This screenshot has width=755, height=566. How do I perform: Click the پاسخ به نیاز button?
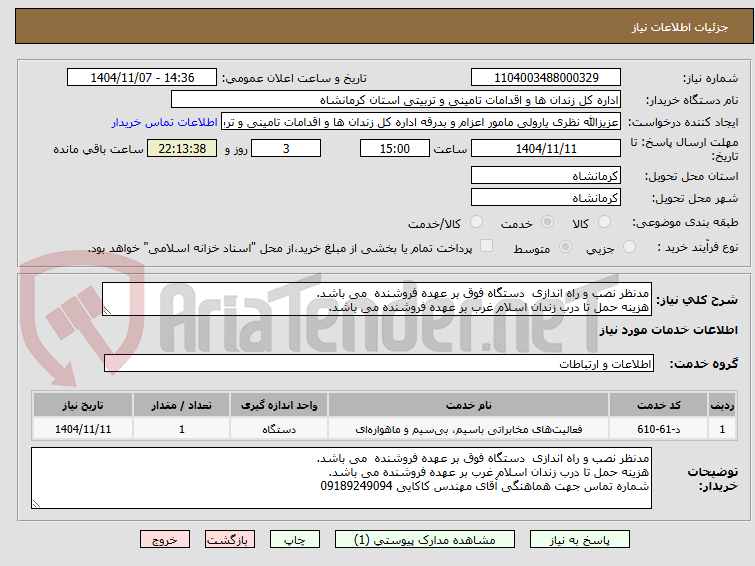coord(580,540)
